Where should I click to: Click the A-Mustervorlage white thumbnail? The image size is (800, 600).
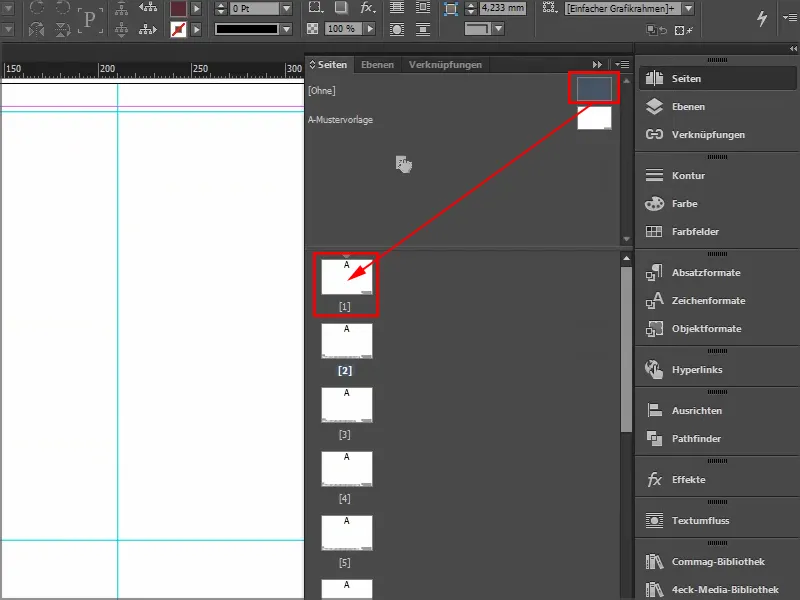[594, 118]
